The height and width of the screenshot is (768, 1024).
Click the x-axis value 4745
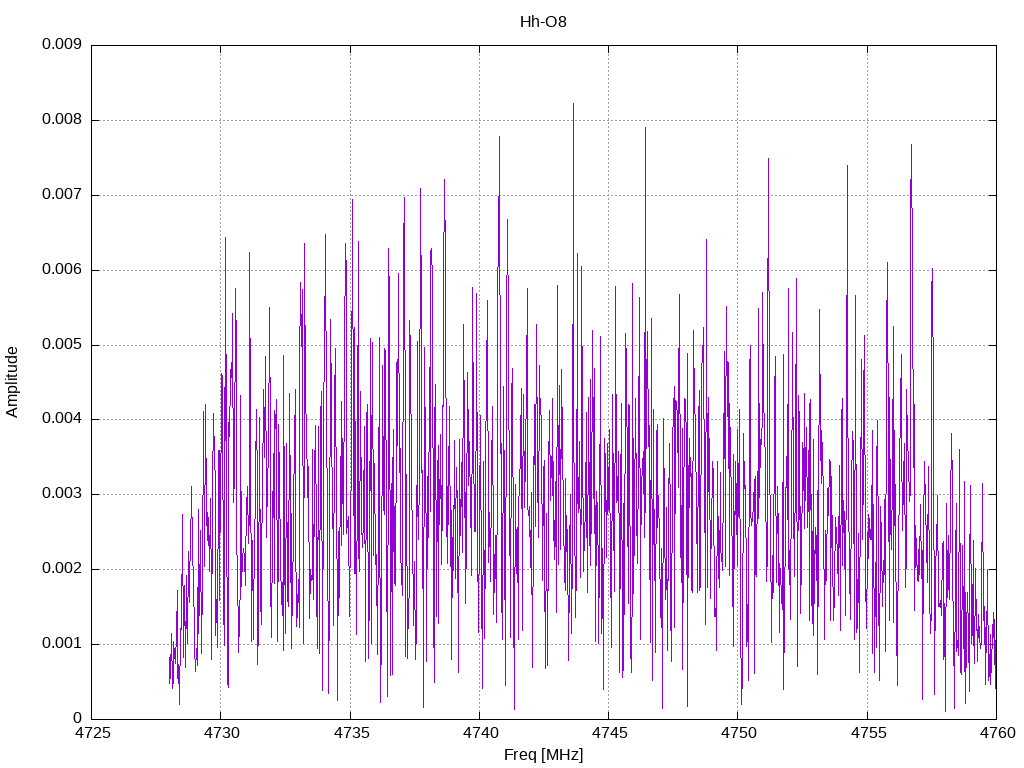point(609,733)
